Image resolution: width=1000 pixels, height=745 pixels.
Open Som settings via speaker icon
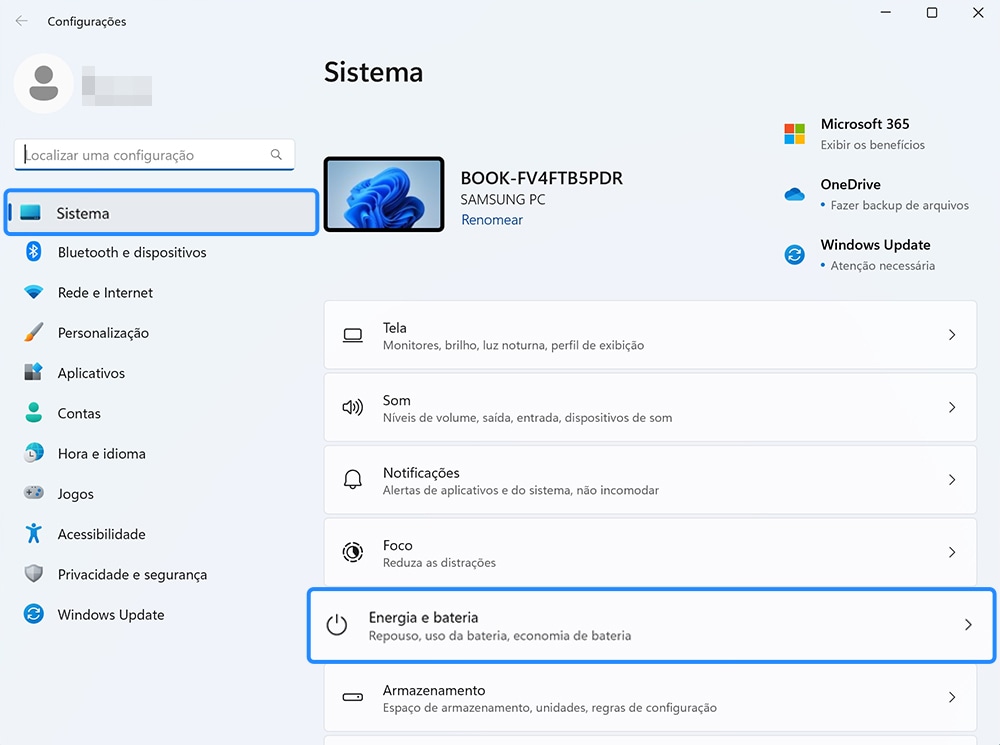[x=352, y=407]
